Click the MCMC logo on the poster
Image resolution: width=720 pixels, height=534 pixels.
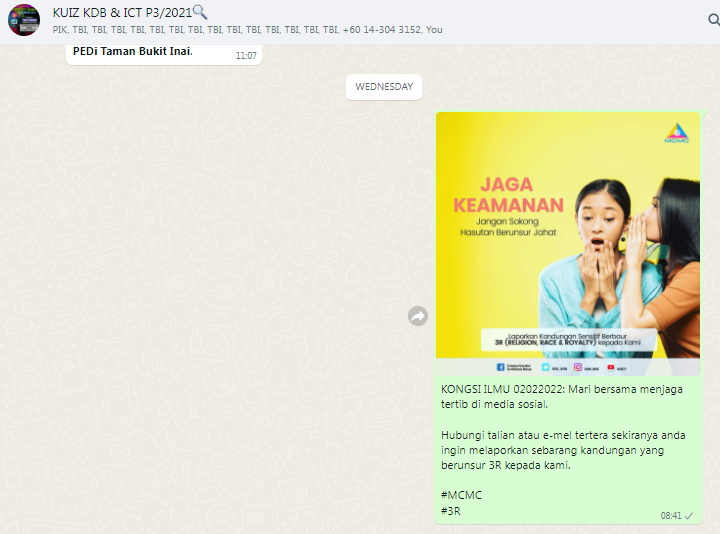pyautogui.click(x=677, y=134)
